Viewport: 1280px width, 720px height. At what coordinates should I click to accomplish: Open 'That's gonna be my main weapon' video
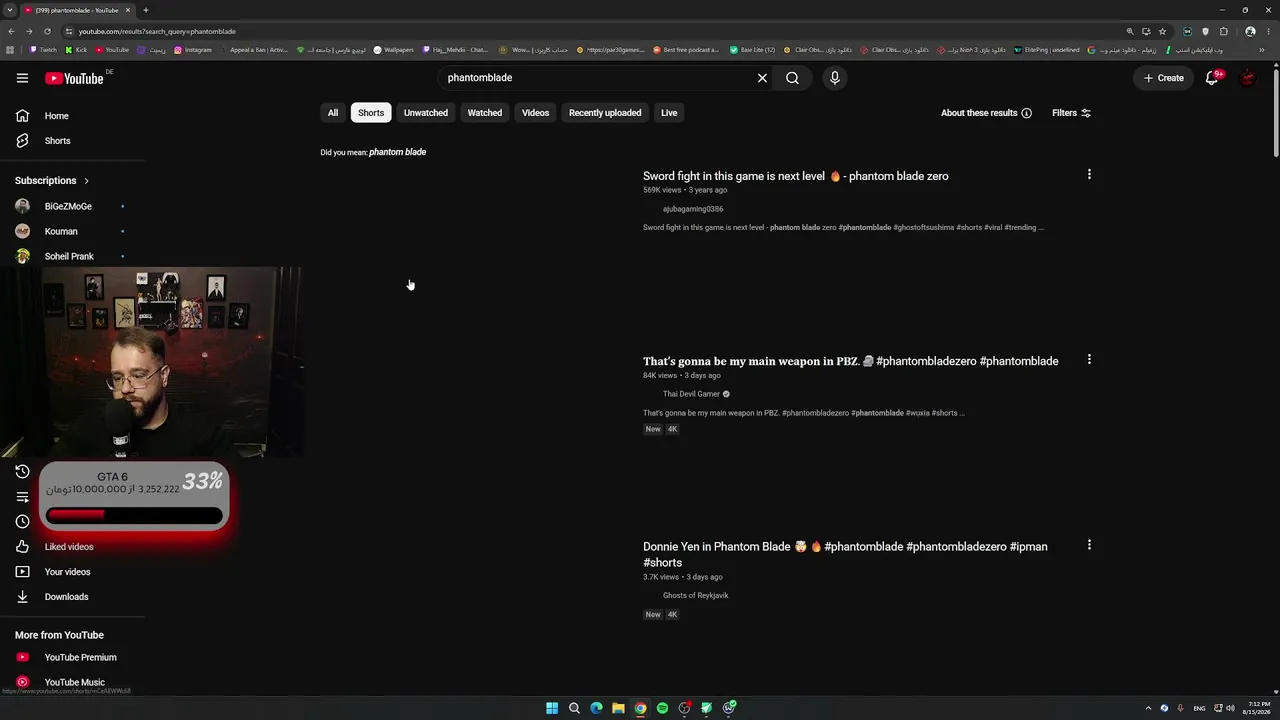click(851, 361)
